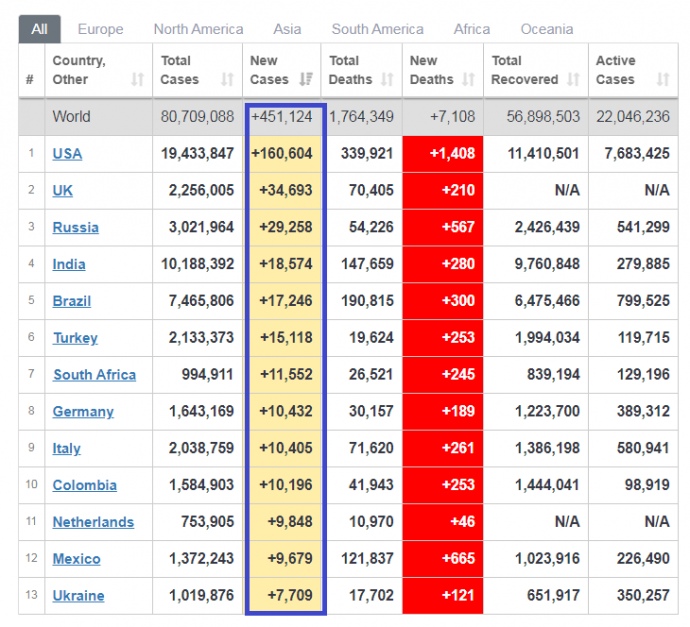The height and width of the screenshot is (627, 690).
Task: Click the red USA new deaths cell
Action: (x=442, y=154)
